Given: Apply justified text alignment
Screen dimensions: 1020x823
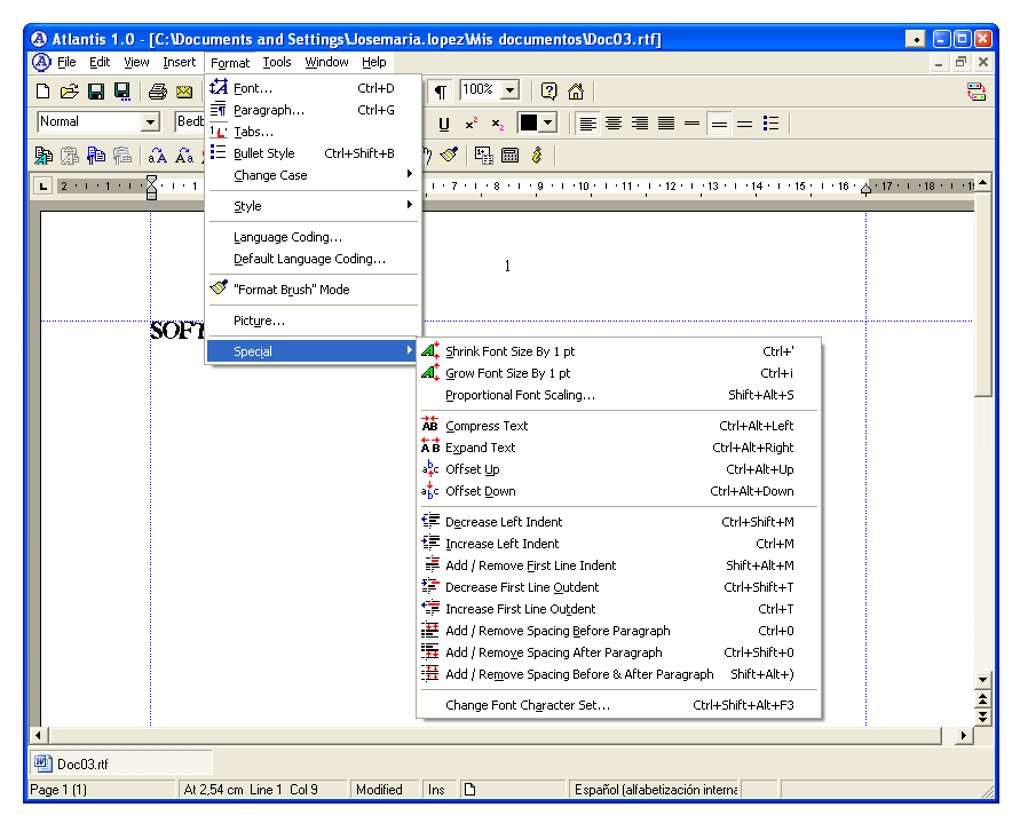Looking at the screenshot, I should coord(666,124).
